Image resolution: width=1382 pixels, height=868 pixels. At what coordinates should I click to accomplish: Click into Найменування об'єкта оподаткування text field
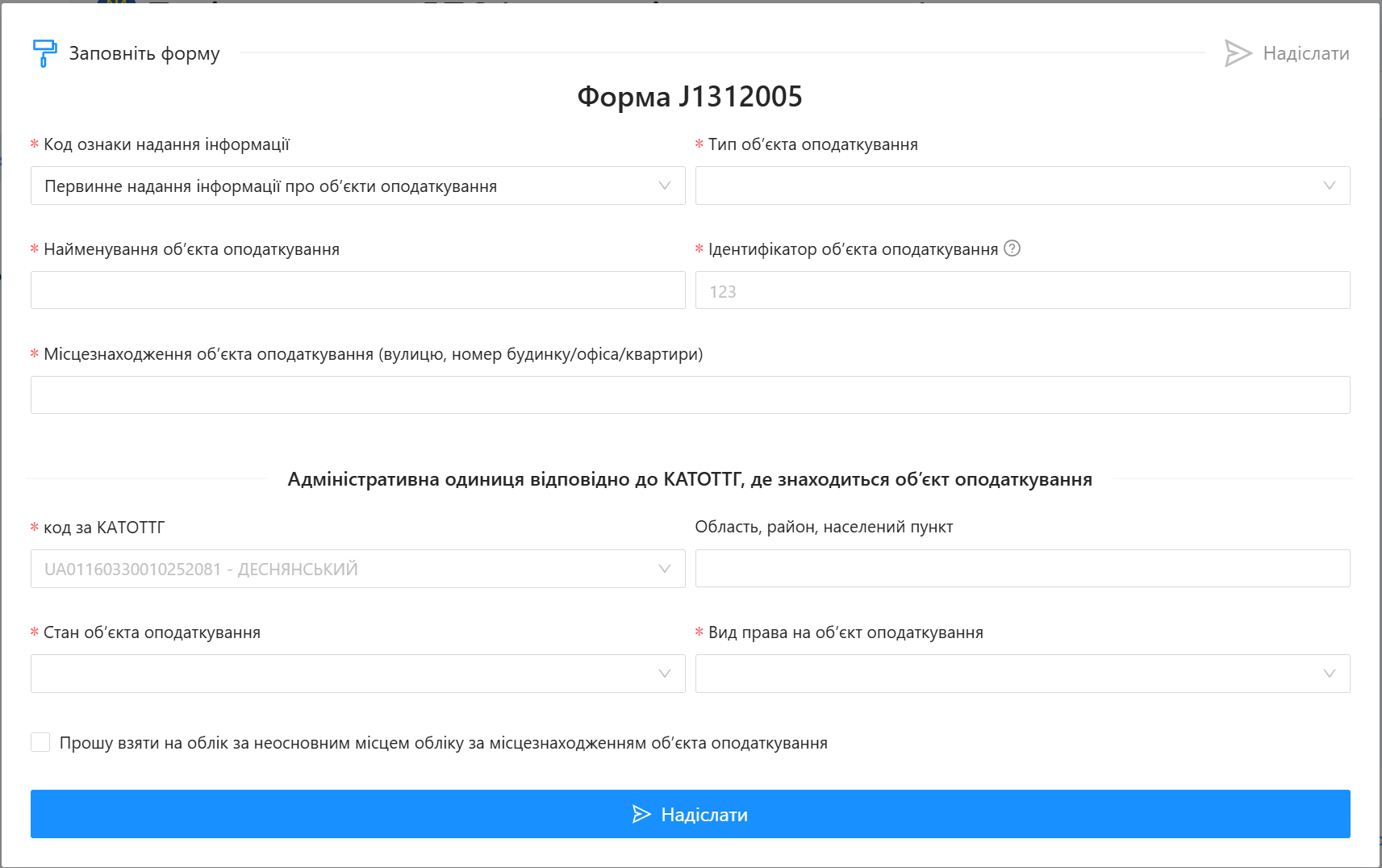pos(357,290)
